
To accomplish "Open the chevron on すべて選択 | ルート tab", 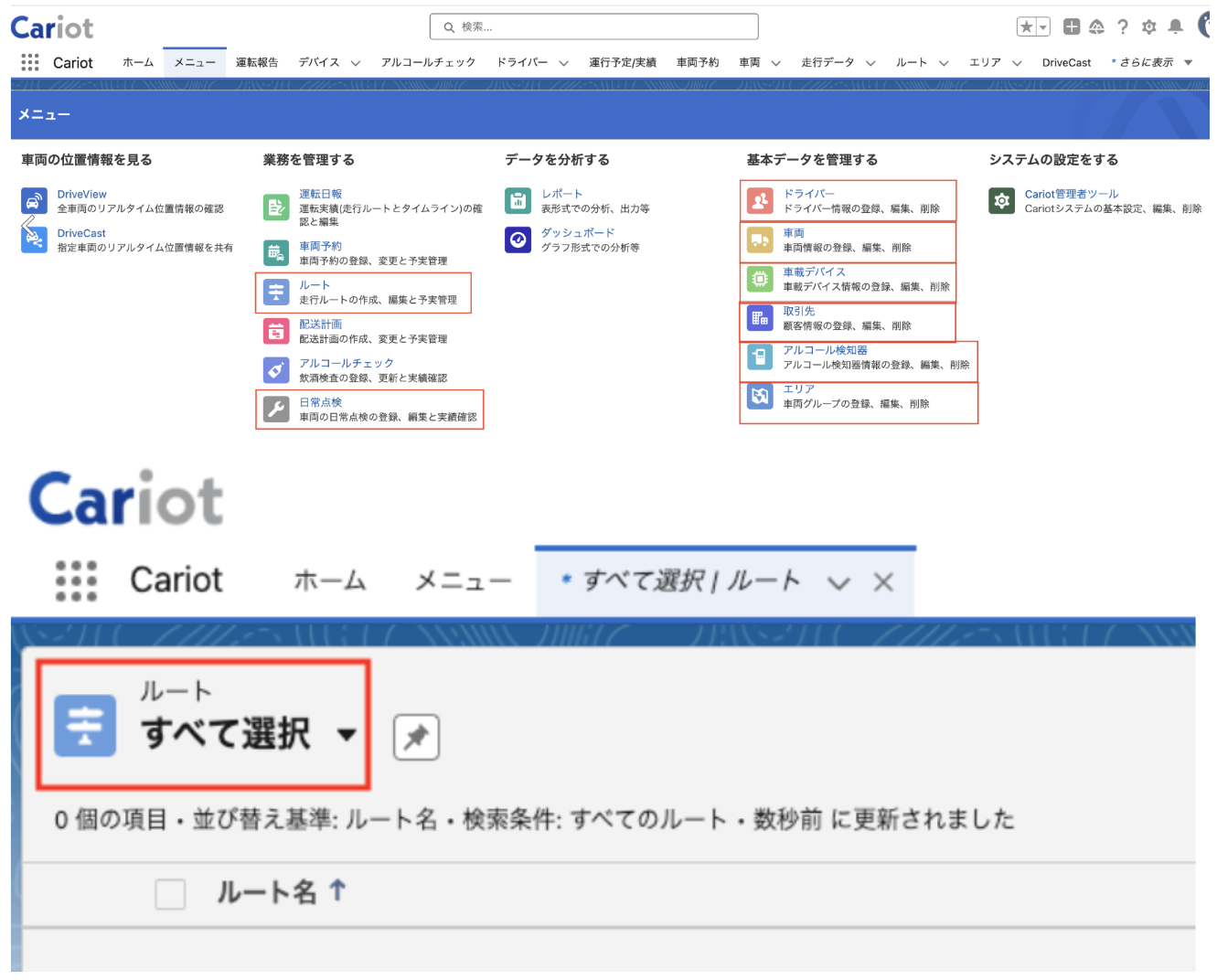I will (x=838, y=582).
